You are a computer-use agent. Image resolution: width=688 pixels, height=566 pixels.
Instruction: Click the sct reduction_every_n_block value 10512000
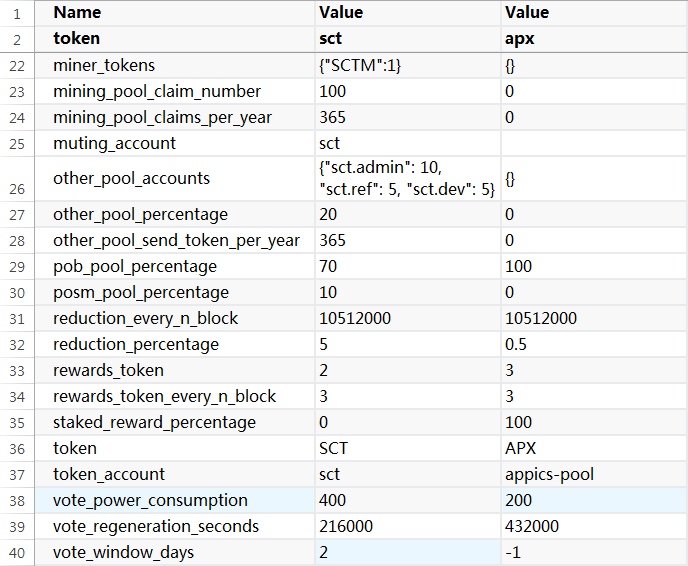point(408,319)
